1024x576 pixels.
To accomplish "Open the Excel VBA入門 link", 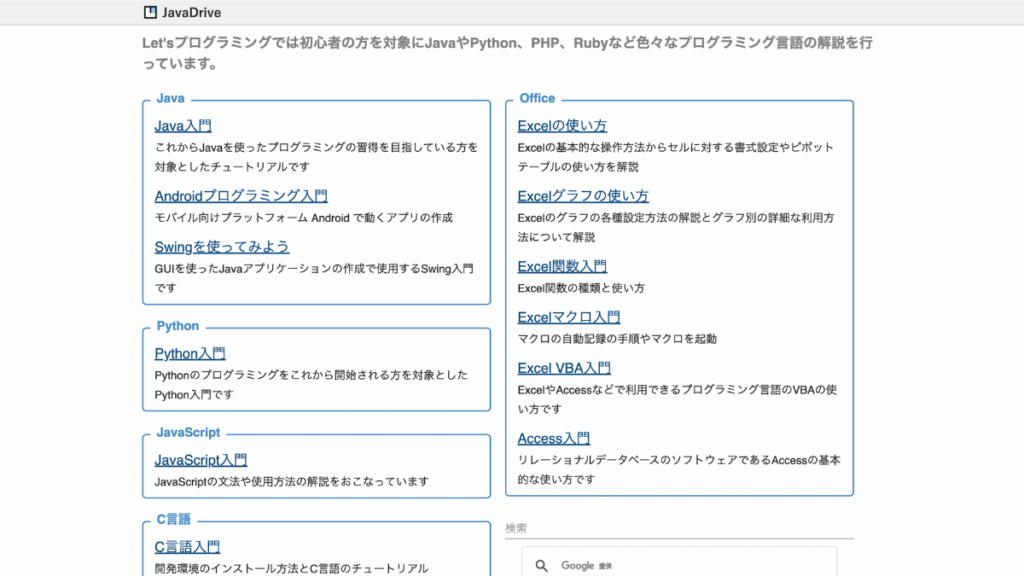I will 564,368.
